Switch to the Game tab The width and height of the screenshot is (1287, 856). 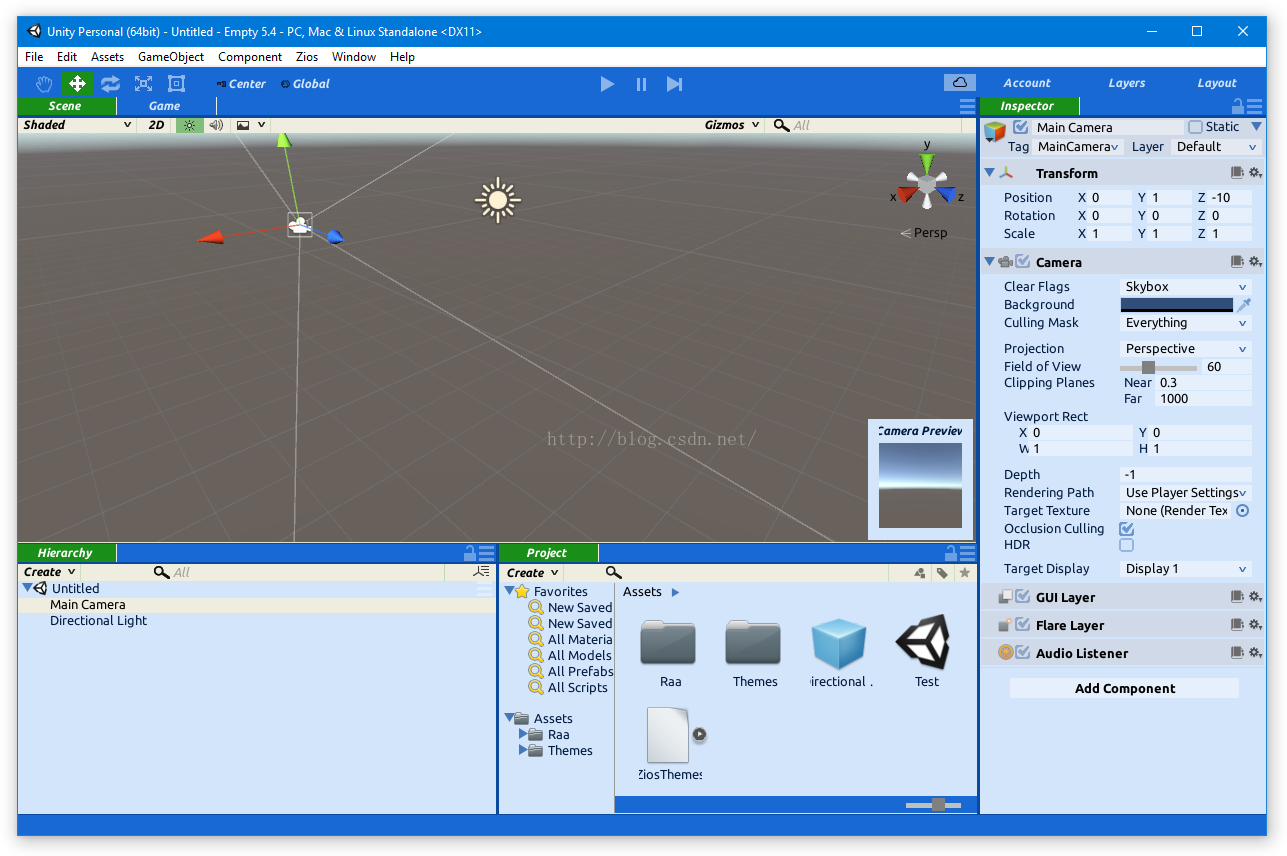coord(165,106)
